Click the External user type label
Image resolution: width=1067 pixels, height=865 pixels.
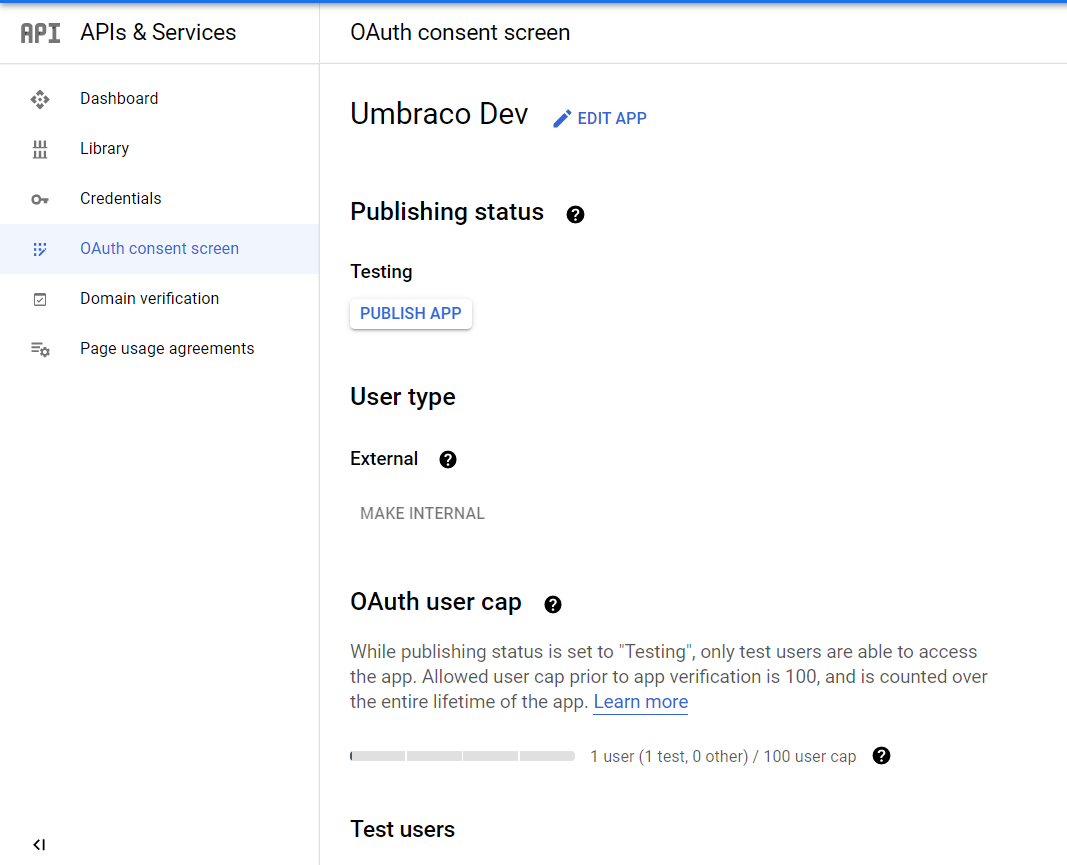[384, 459]
